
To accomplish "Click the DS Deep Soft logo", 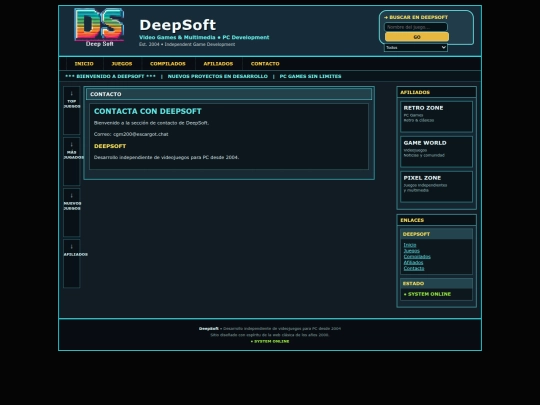I will [x=99, y=28].
